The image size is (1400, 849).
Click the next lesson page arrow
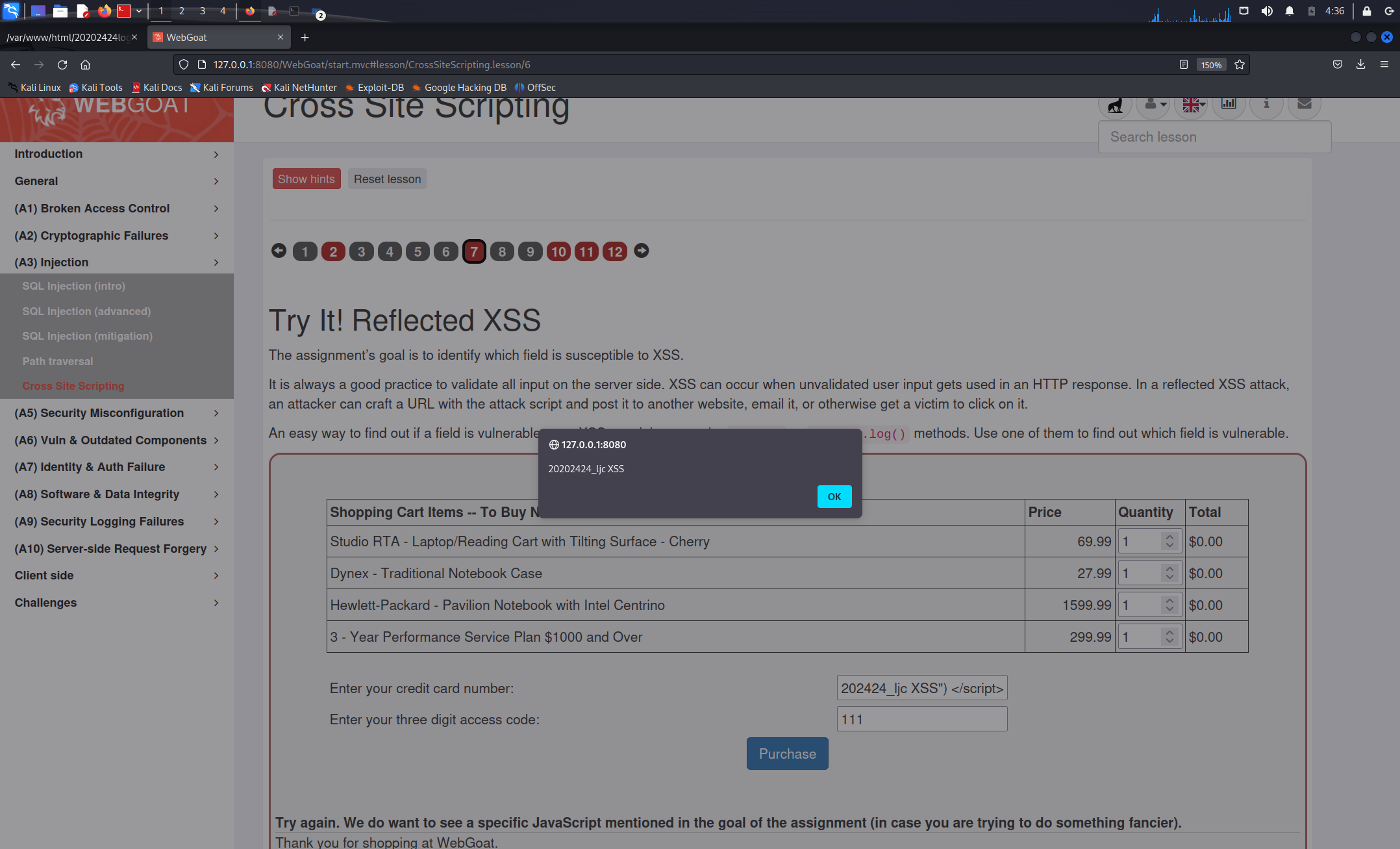(x=641, y=251)
